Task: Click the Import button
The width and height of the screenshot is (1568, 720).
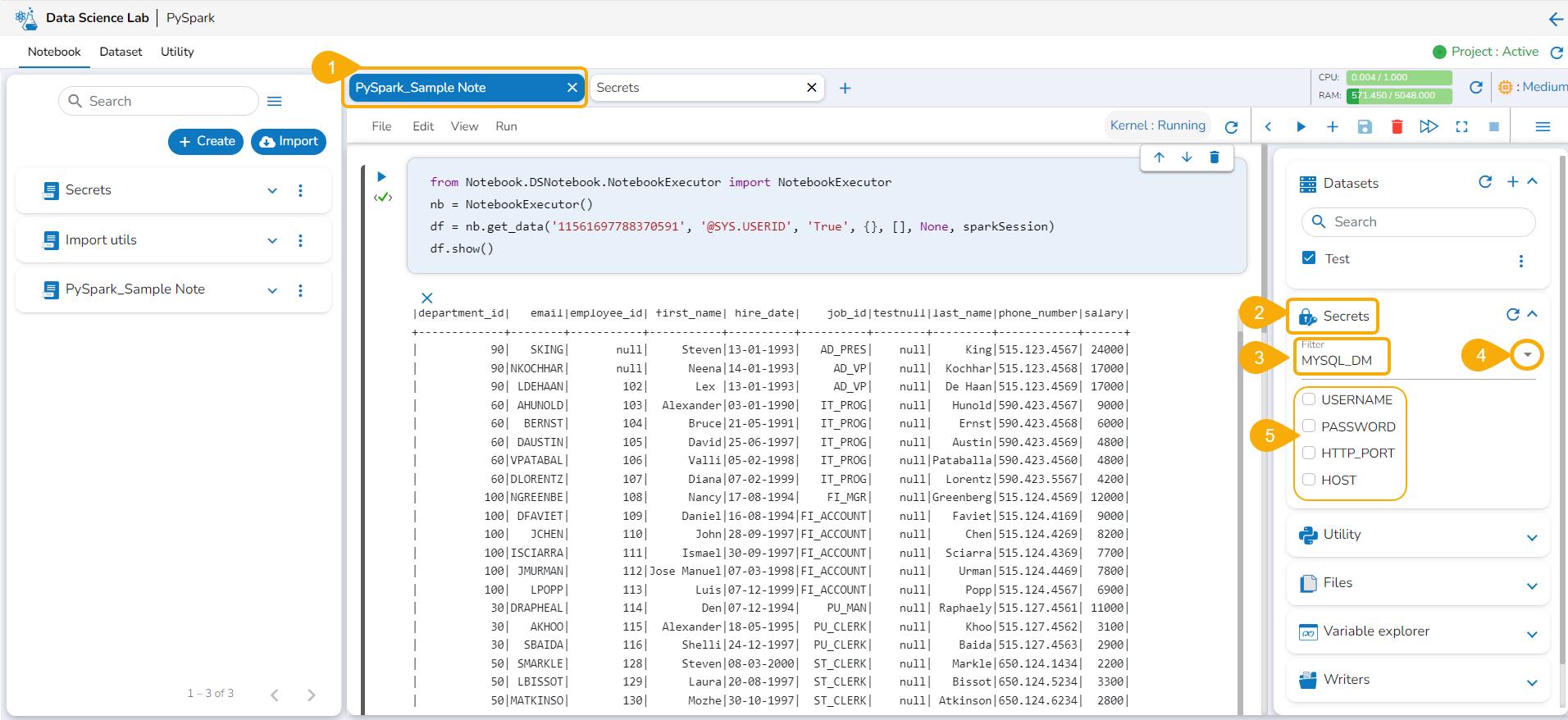Action: [x=289, y=141]
